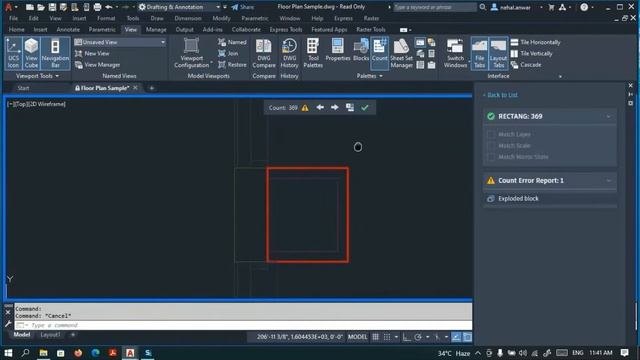Click New View button
This screenshot has height=360, width=640.
(x=92, y=53)
